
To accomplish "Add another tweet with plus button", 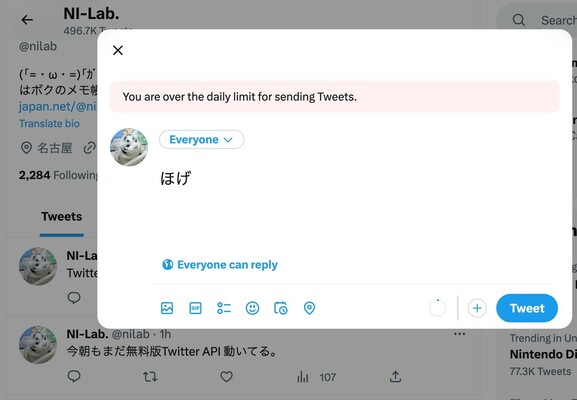I will [477, 308].
